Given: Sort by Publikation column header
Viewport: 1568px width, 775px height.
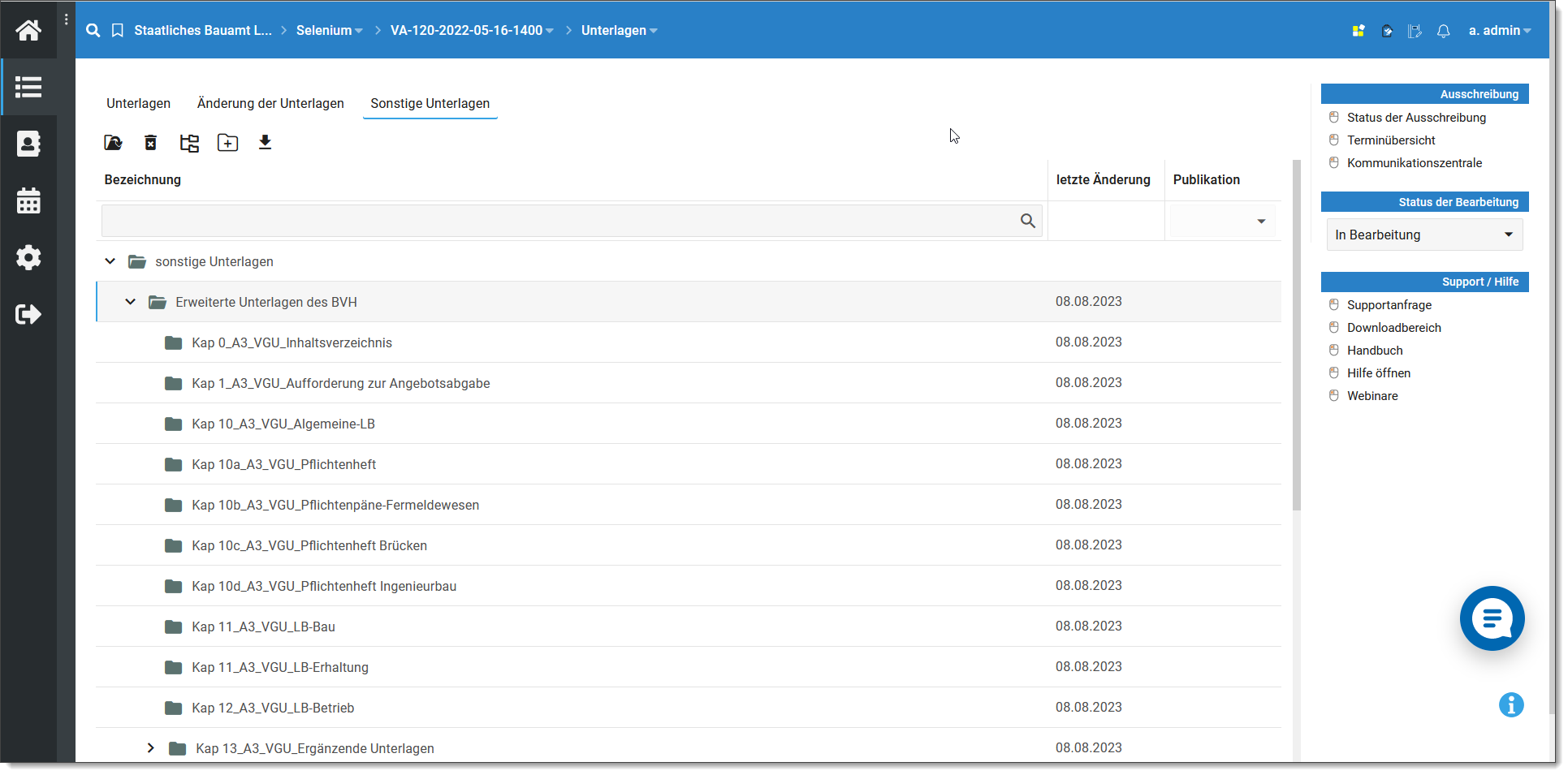Looking at the screenshot, I should click(x=1206, y=179).
